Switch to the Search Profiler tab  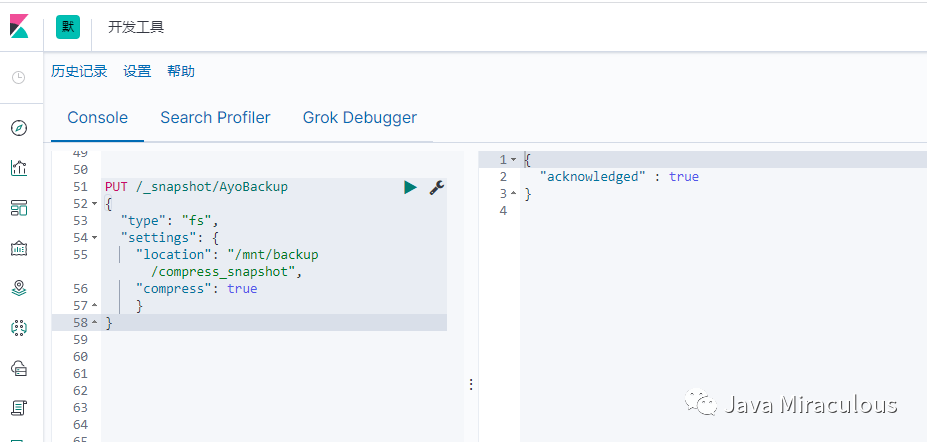(x=215, y=118)
